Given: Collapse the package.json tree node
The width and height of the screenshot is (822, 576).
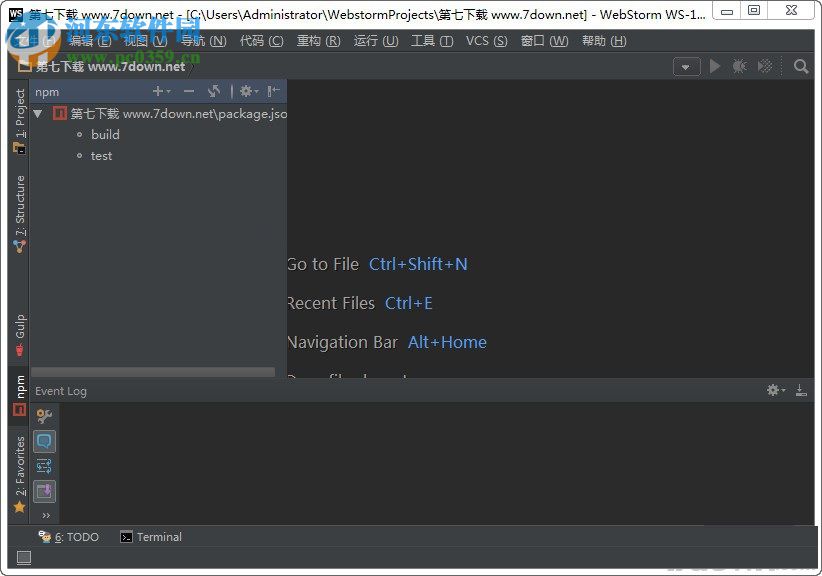Looking at the screenshot, I should (x=37, y=113).
